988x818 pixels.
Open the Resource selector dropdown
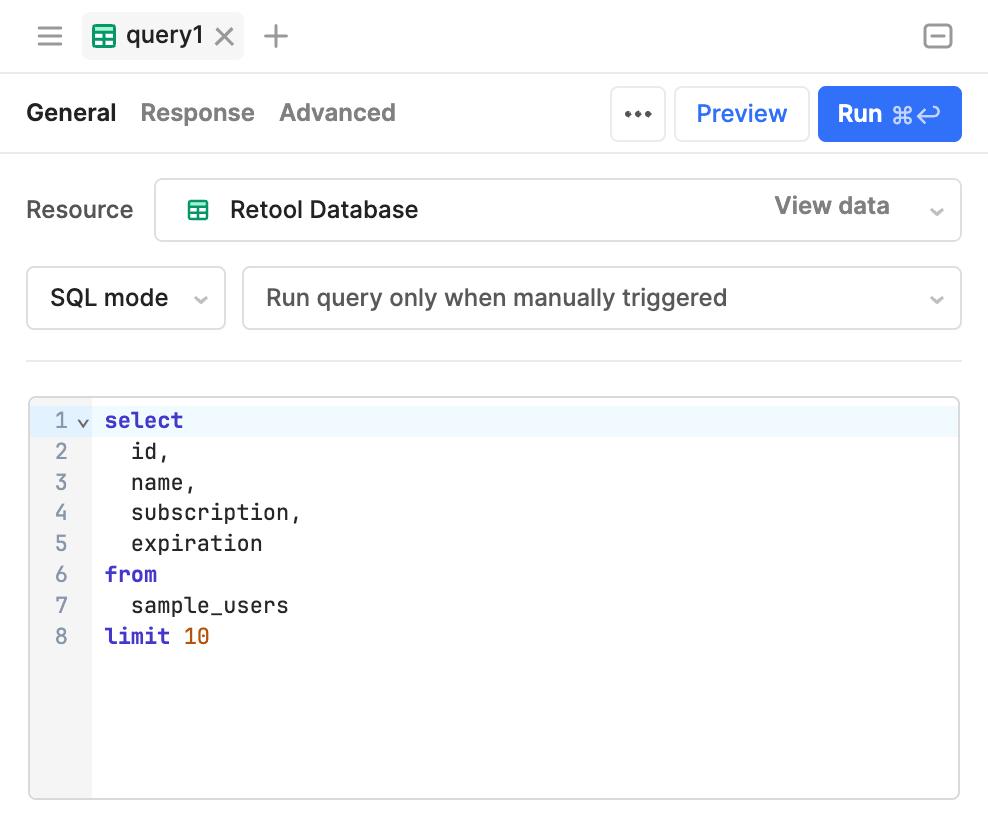(x=936, y=210)
